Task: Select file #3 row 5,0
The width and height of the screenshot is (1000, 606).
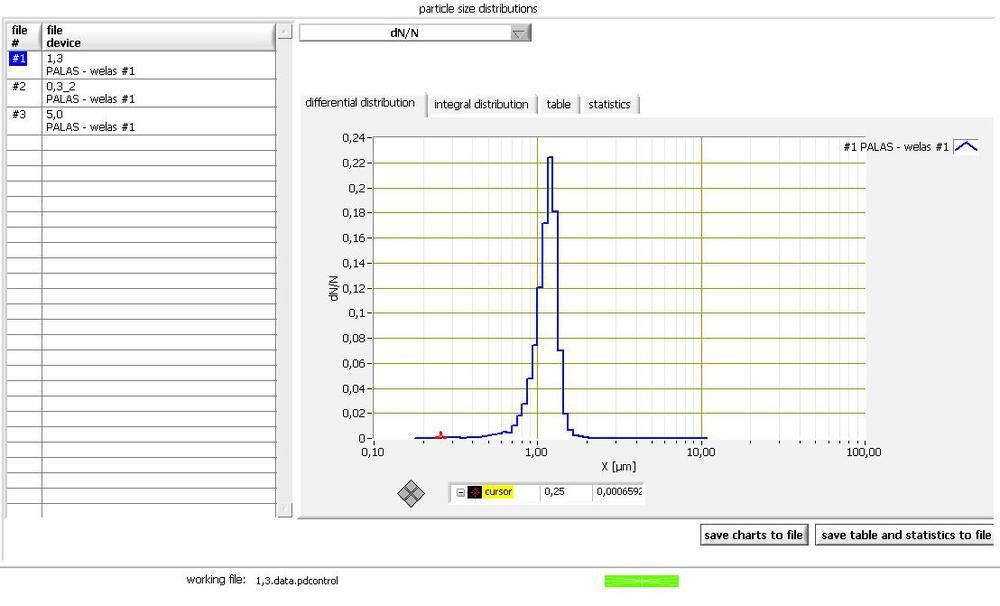Action: [90, 121]
